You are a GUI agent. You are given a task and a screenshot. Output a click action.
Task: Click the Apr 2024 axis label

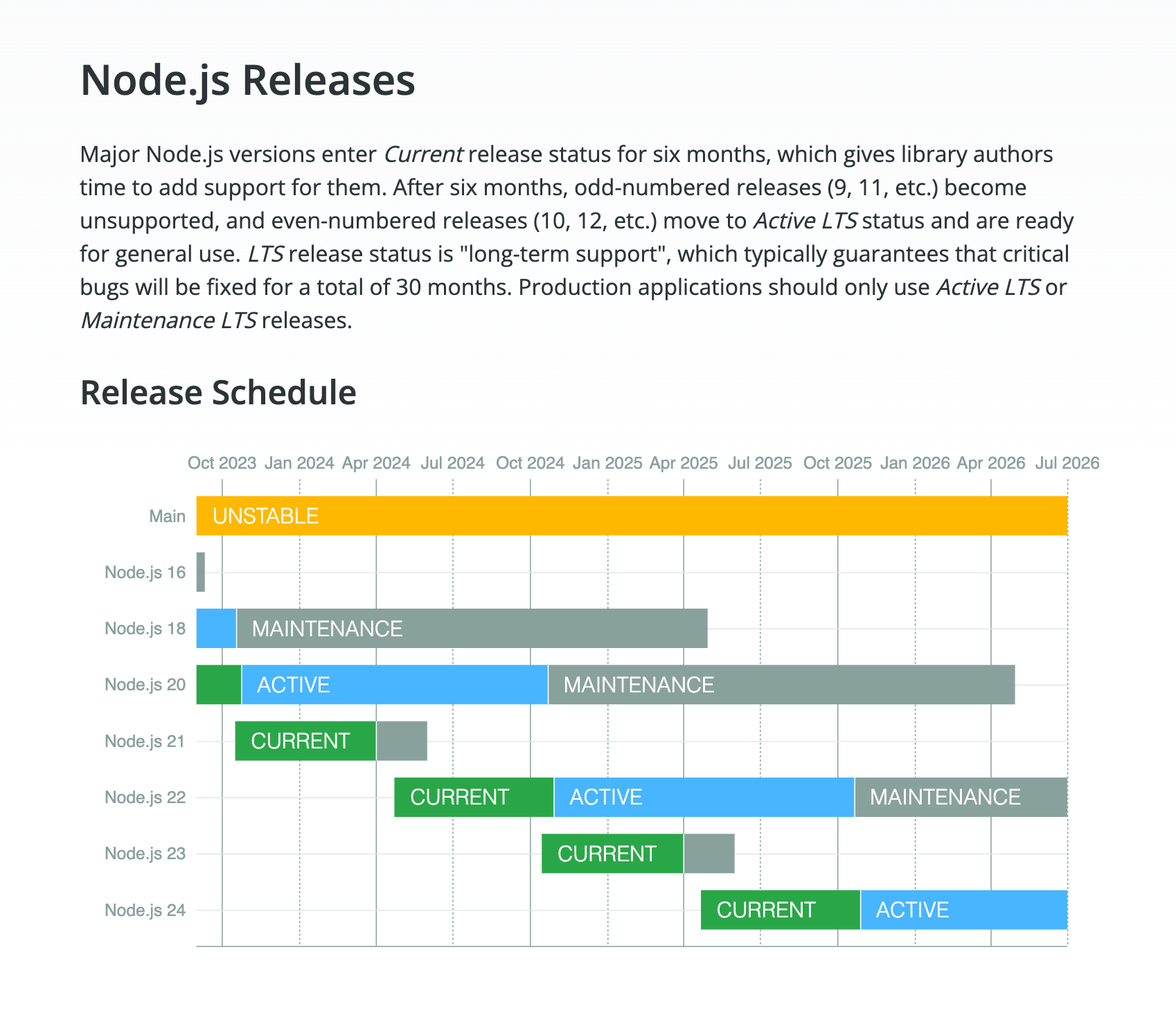tap(376, 463)
